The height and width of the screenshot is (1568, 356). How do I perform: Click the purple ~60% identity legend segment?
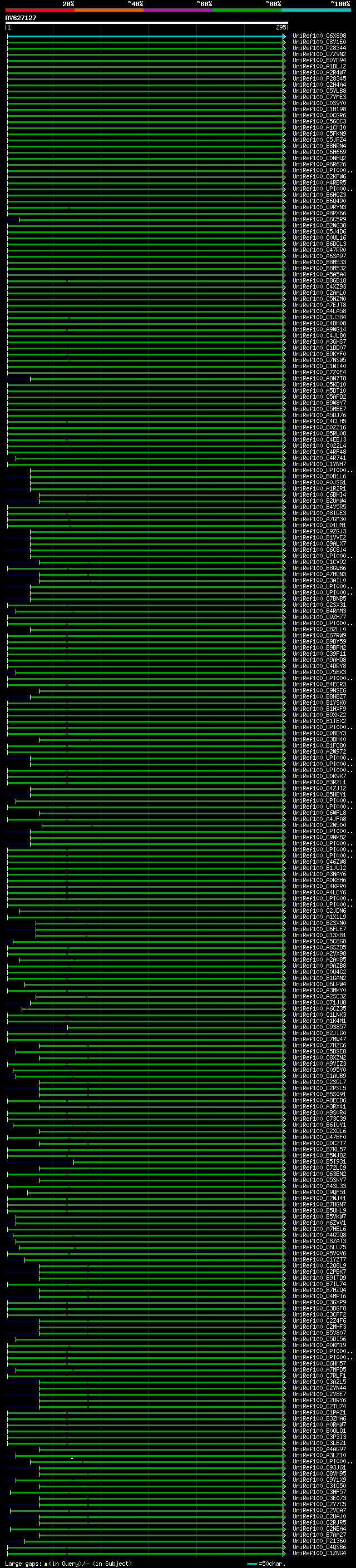(x=179, y=10)
